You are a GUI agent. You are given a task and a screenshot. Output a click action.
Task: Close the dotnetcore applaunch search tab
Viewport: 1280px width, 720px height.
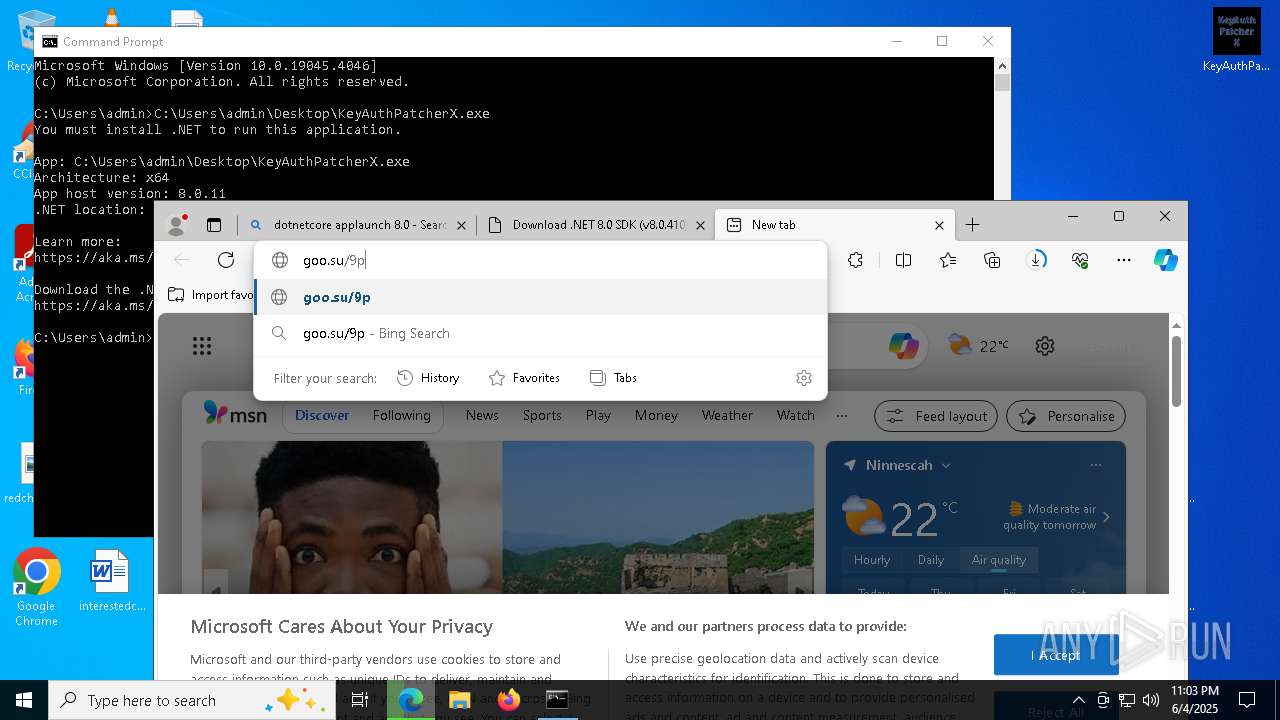(x=461, y=225)
